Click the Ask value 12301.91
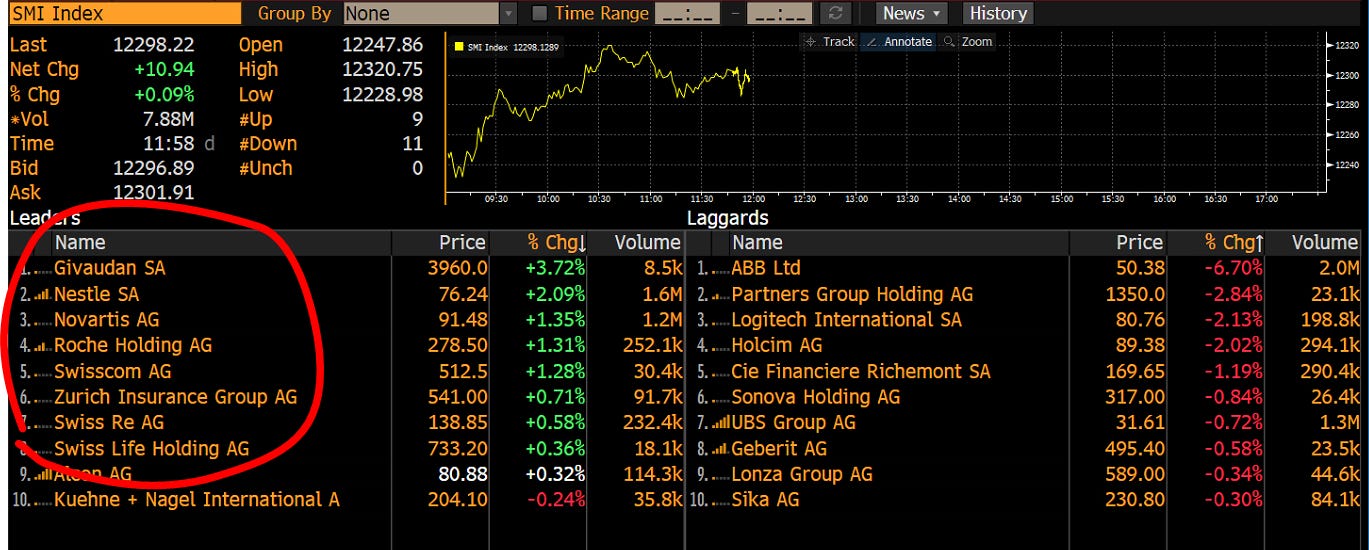 tap(154, 192)
